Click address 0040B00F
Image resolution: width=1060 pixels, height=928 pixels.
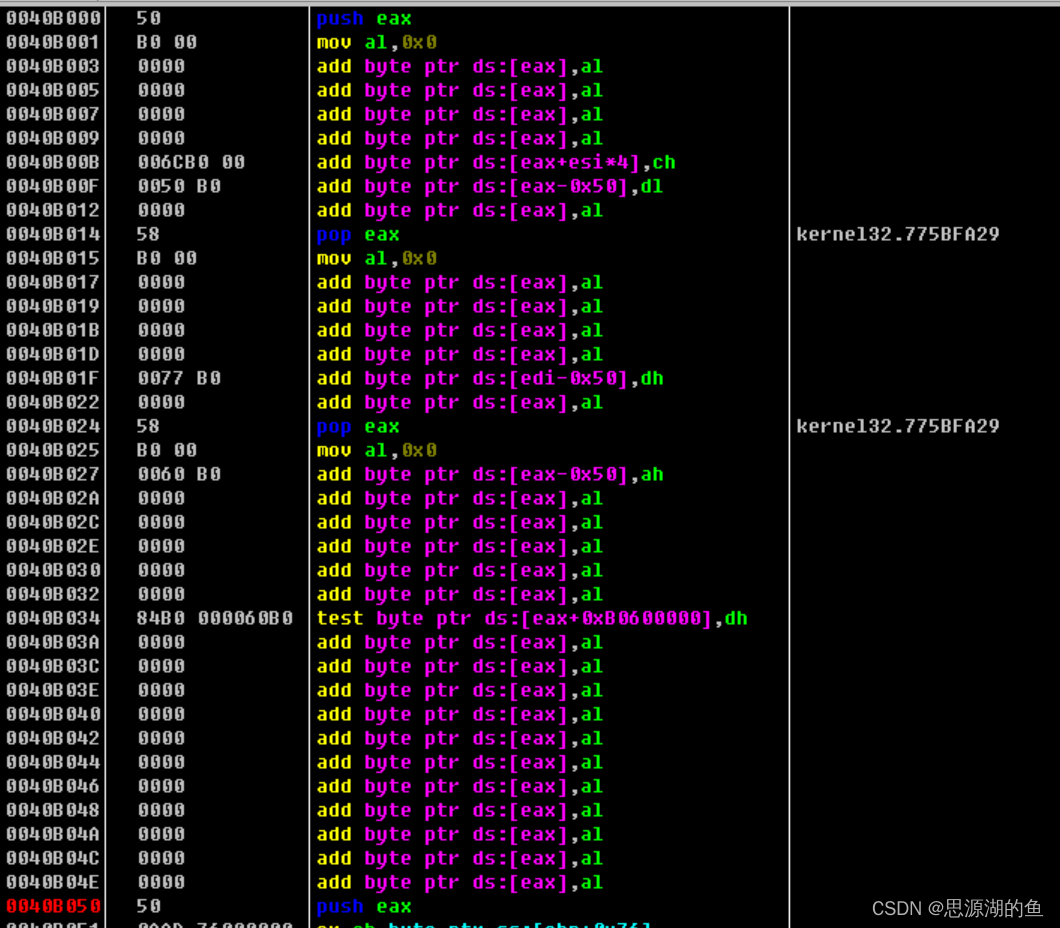53,187
